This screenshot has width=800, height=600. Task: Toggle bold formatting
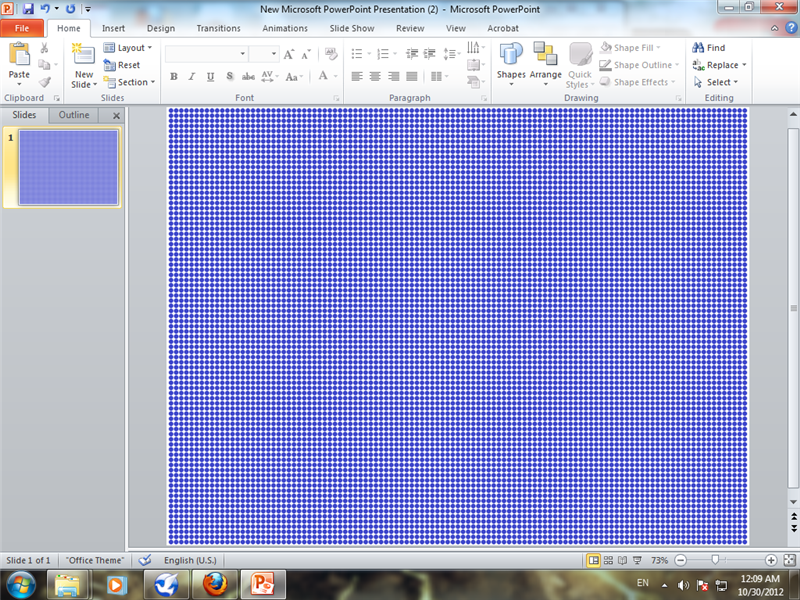174,76
